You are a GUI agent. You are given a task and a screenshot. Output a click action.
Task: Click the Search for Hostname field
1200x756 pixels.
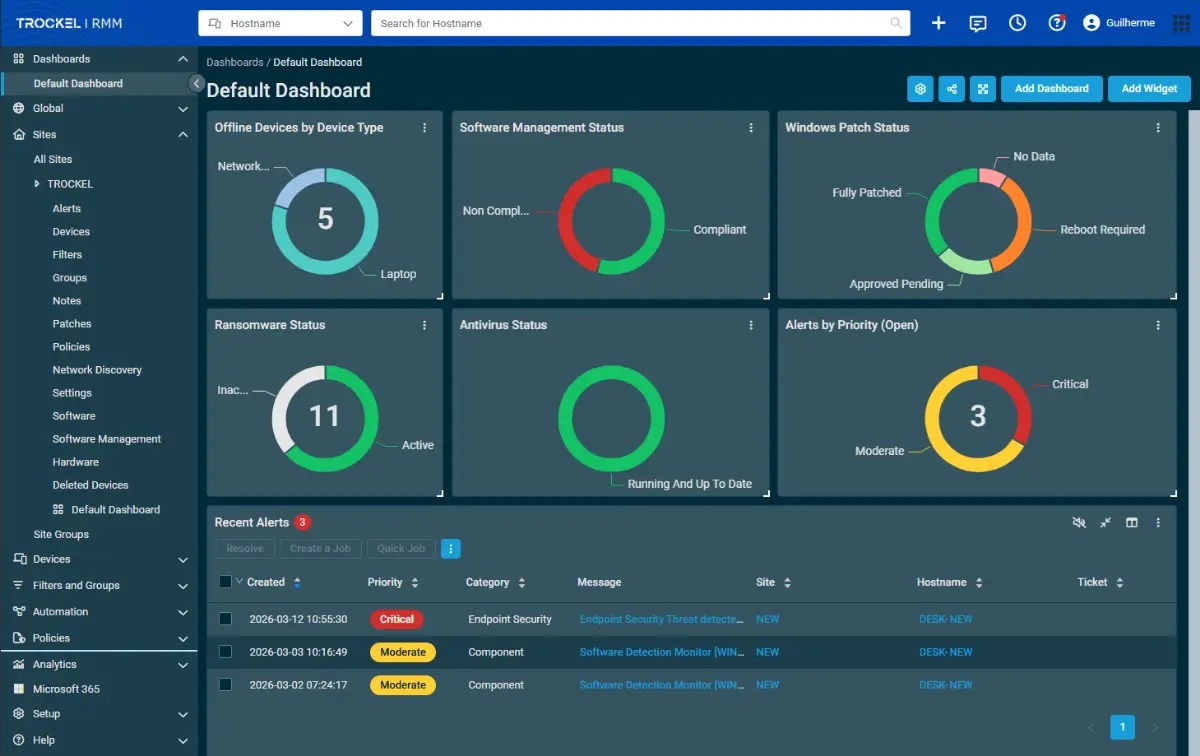pos(640,23)
